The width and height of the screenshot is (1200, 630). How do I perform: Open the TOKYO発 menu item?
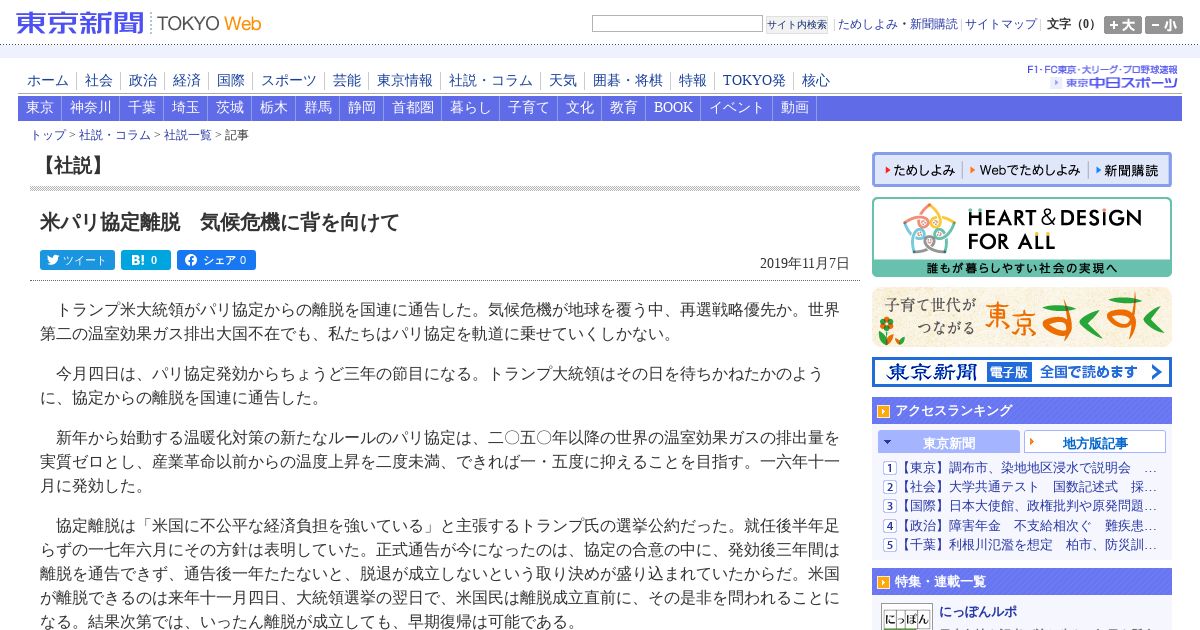click(754, 80)
